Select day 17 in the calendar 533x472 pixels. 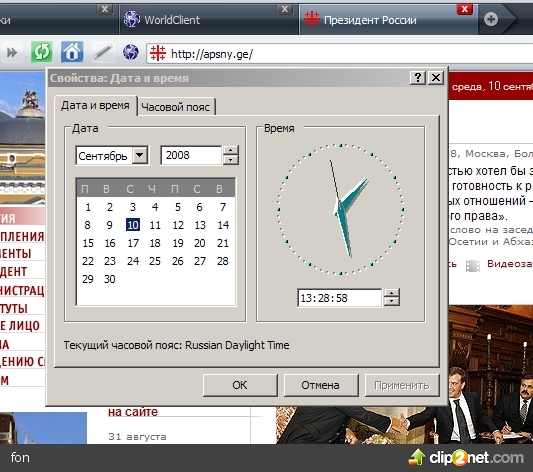point(133,243)
